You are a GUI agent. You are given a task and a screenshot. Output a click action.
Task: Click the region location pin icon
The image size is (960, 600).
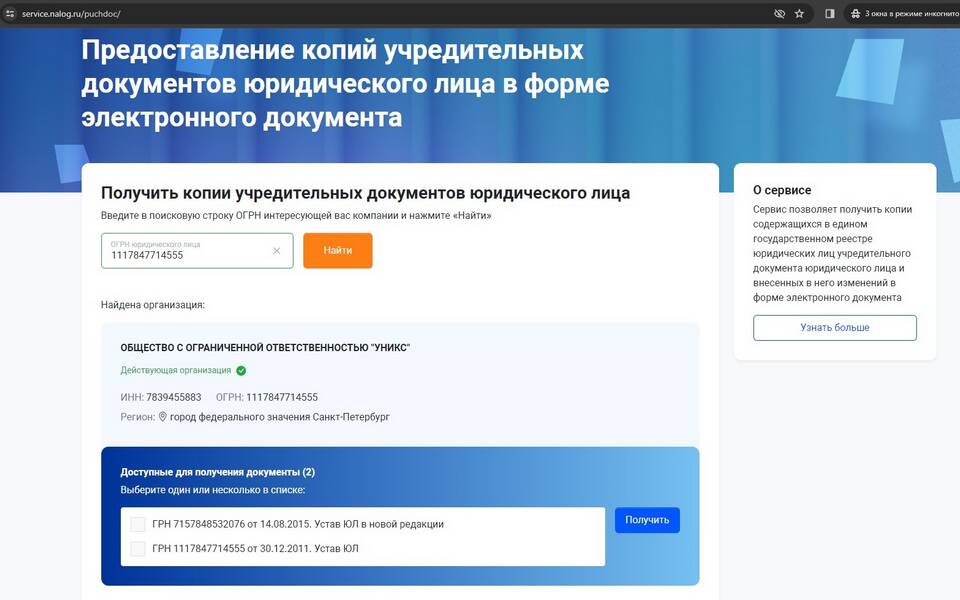click(163, 416)
